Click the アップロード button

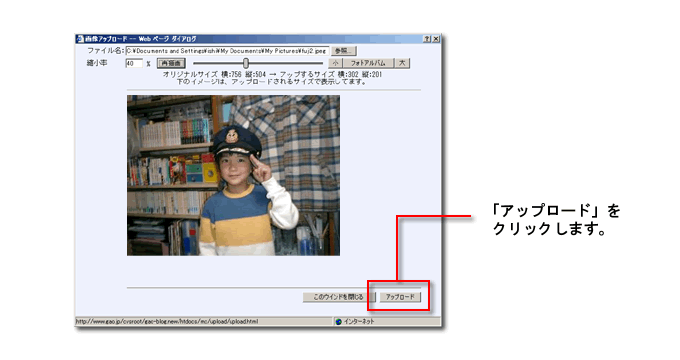(x=400, y=297)
